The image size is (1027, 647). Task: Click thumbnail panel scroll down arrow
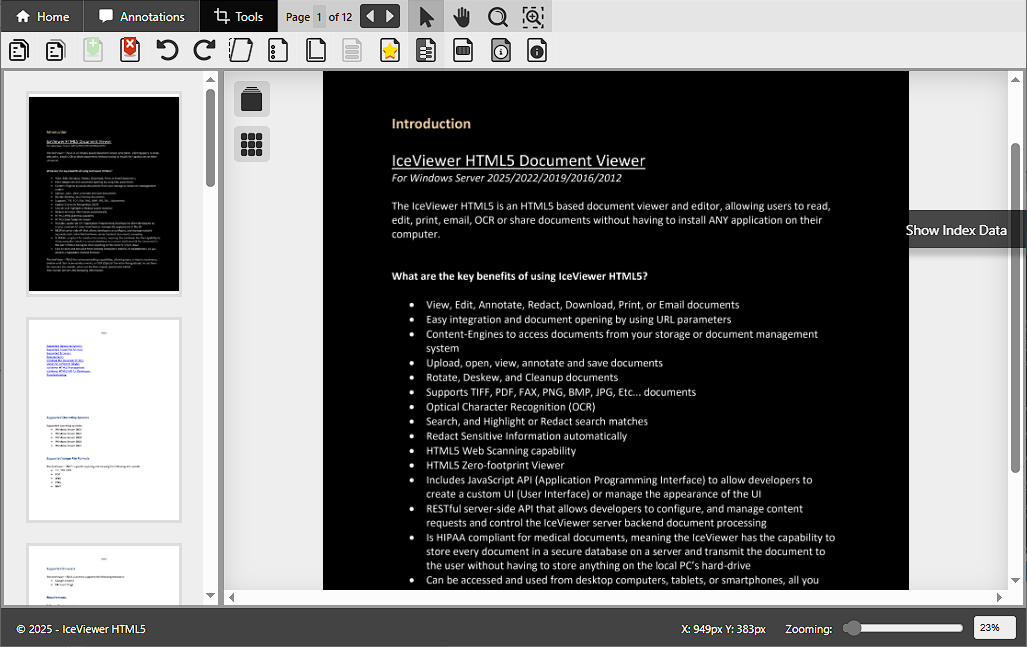pyautogui.click(x=210, y=595)
